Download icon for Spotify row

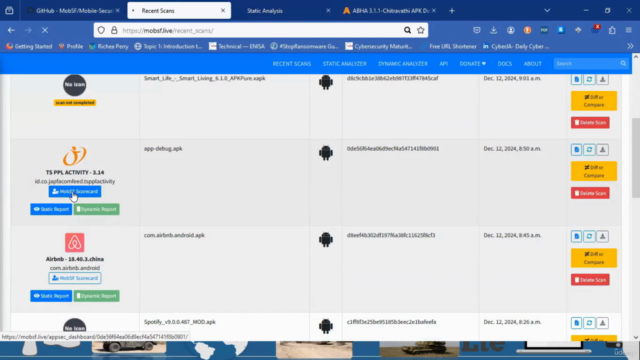602,323
